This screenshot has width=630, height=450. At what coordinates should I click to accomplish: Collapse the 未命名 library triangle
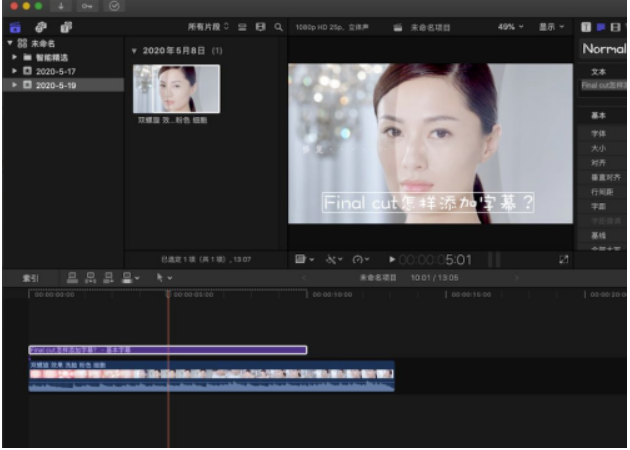pyautogui.click(x=10, y=43)
